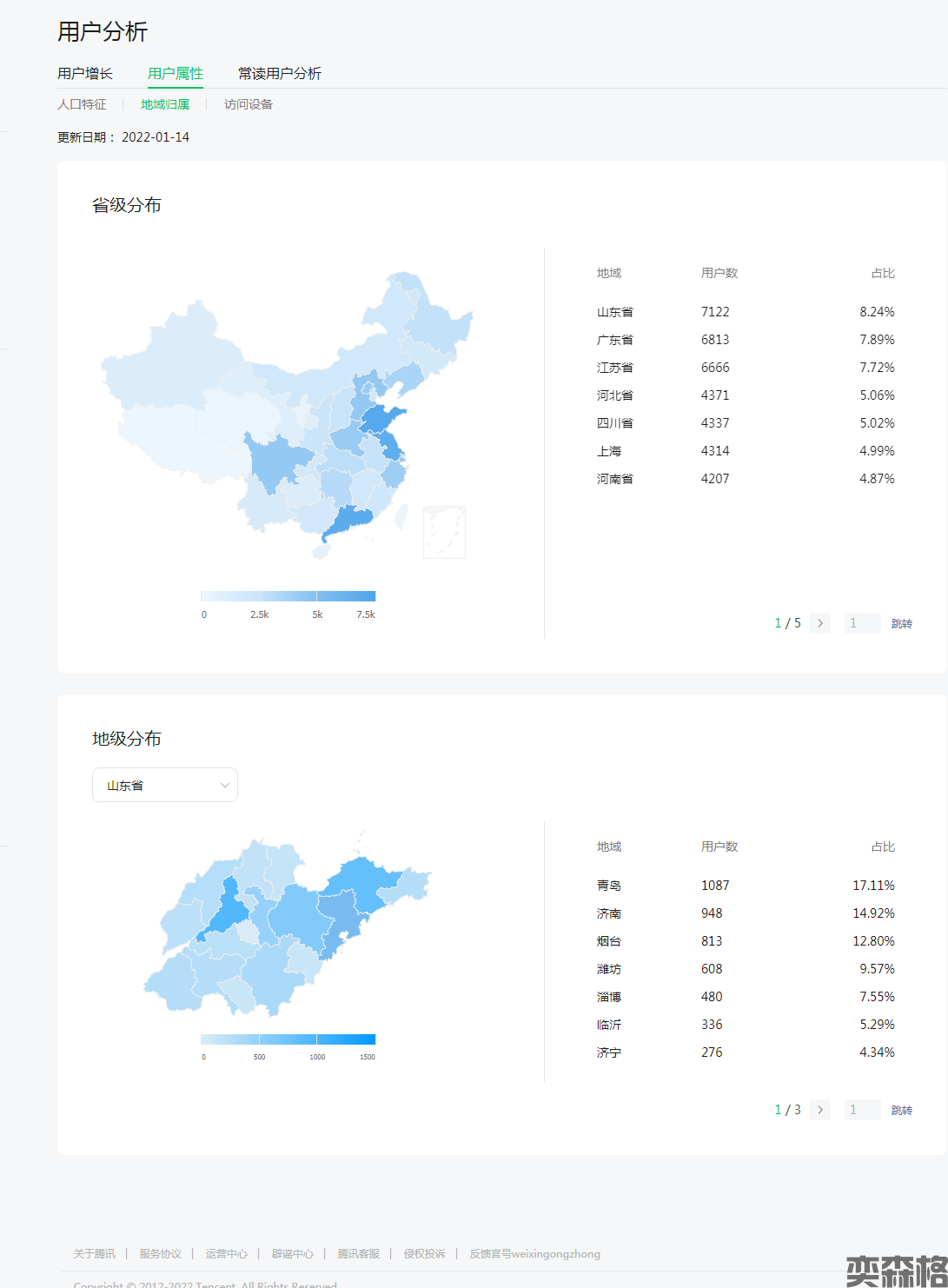Open 访问设备 sub-tab
Viewport: 948px width, 1288px height.
(249, 104)
